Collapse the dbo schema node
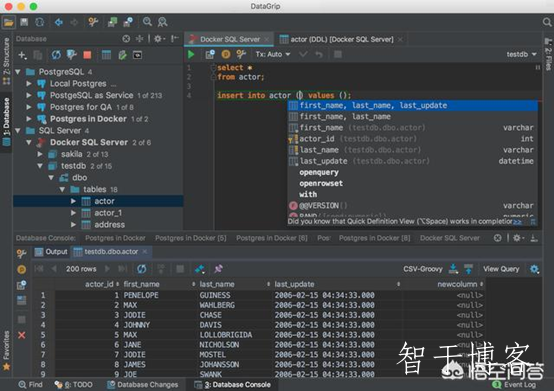The width and height of the screenshot is (554, 391). point(51,178)
